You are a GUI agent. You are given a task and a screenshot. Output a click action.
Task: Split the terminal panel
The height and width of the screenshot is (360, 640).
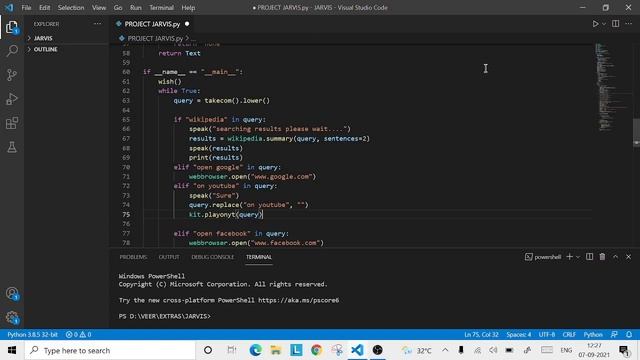tap(589, 257)
